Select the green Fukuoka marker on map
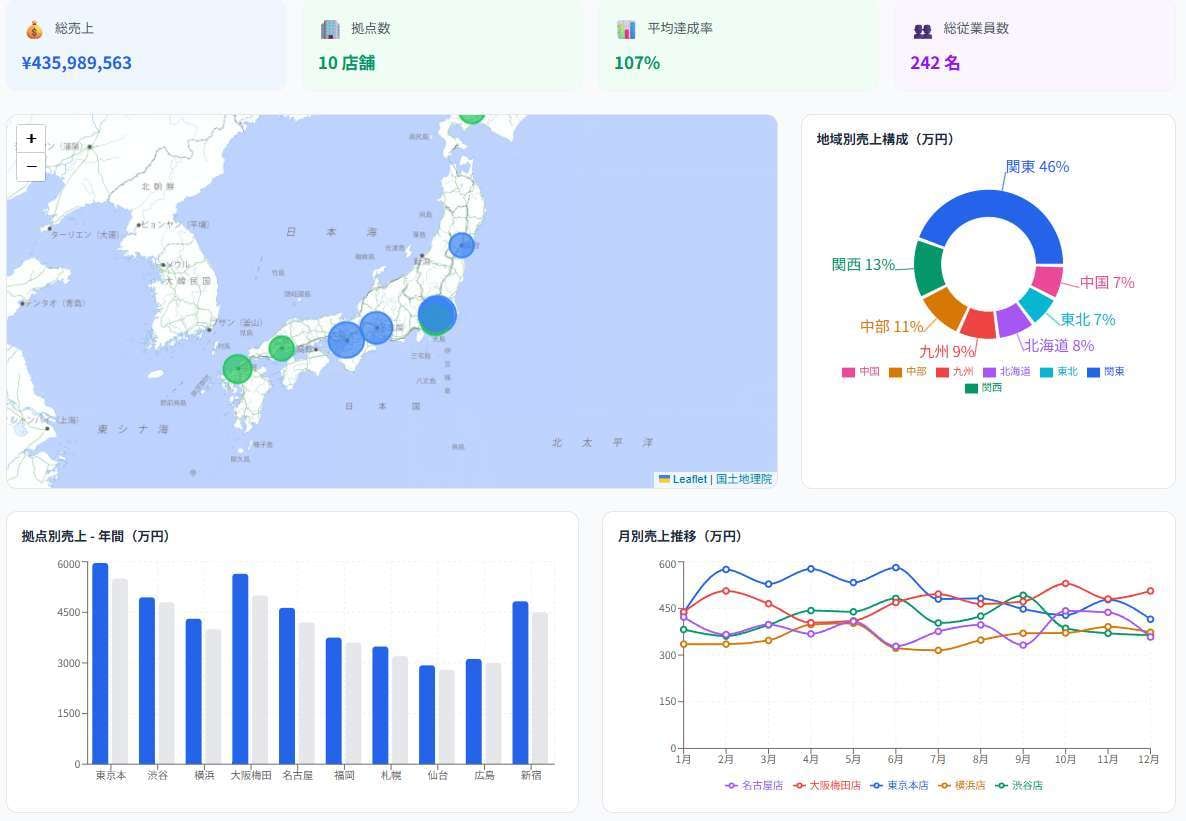Viewport: 1186px width, 821px height. coord(238,369)
